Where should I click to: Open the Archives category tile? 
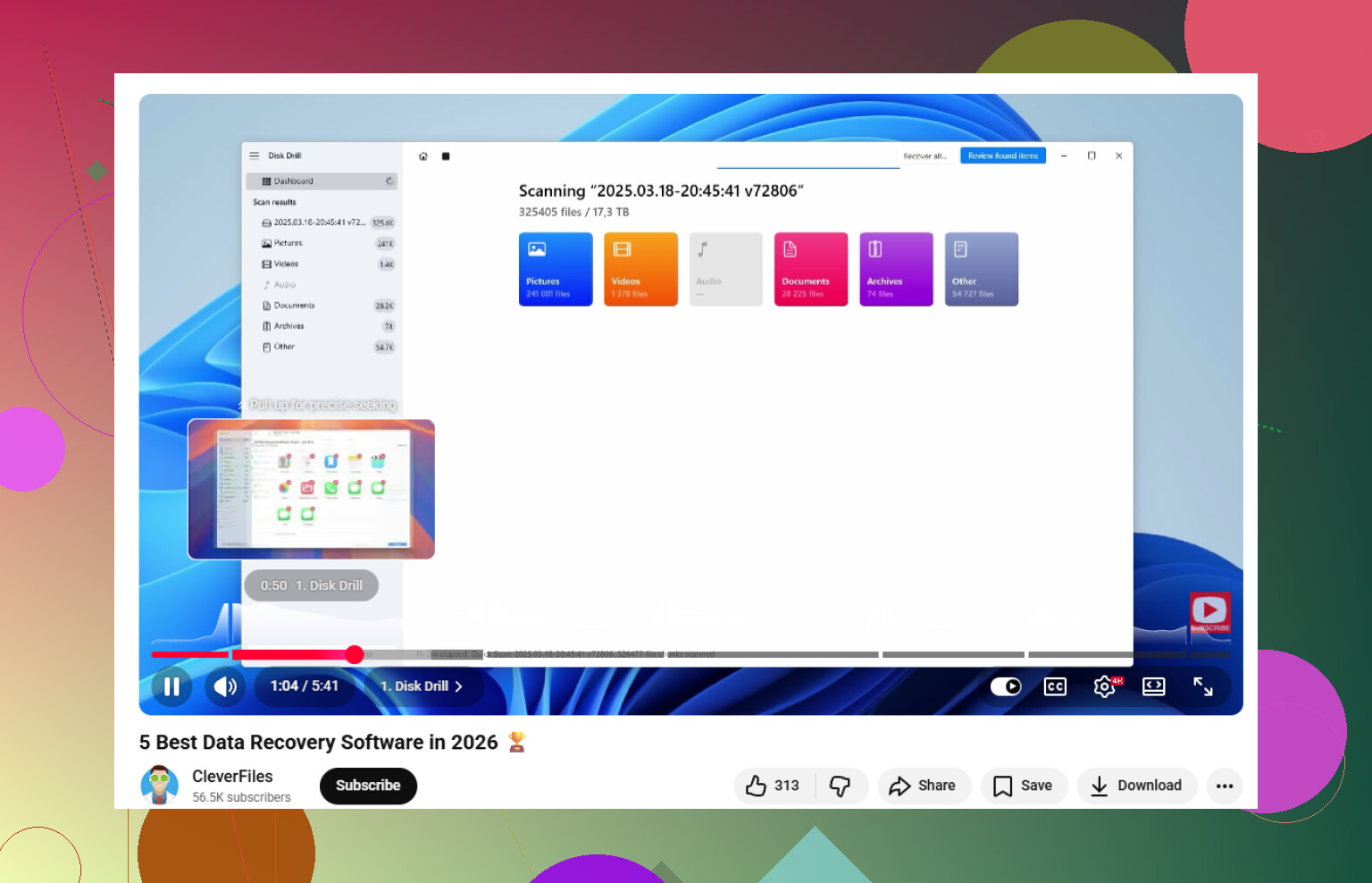pos(896,269)
